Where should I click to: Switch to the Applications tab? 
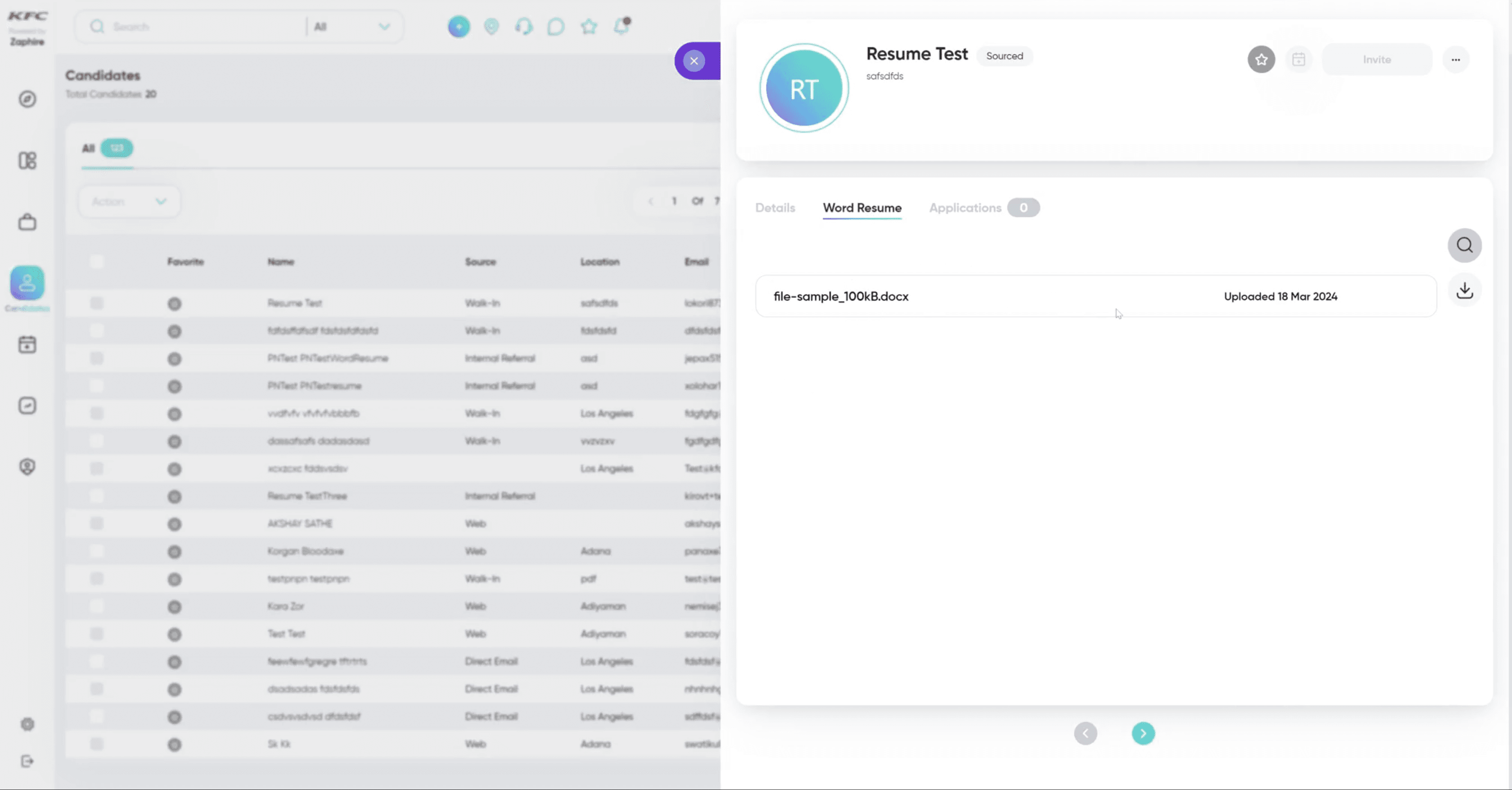965,208
